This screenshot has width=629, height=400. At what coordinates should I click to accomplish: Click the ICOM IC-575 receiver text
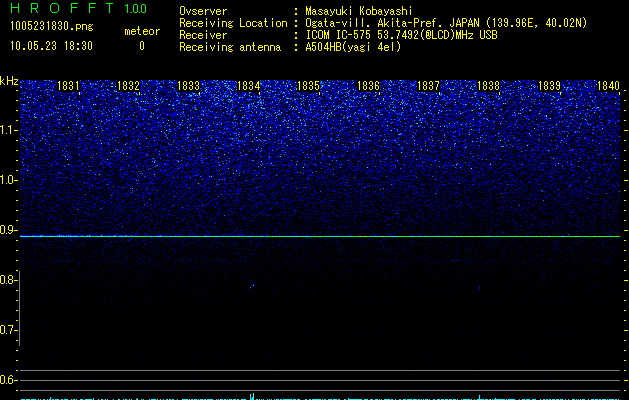(x=401, y=35)
